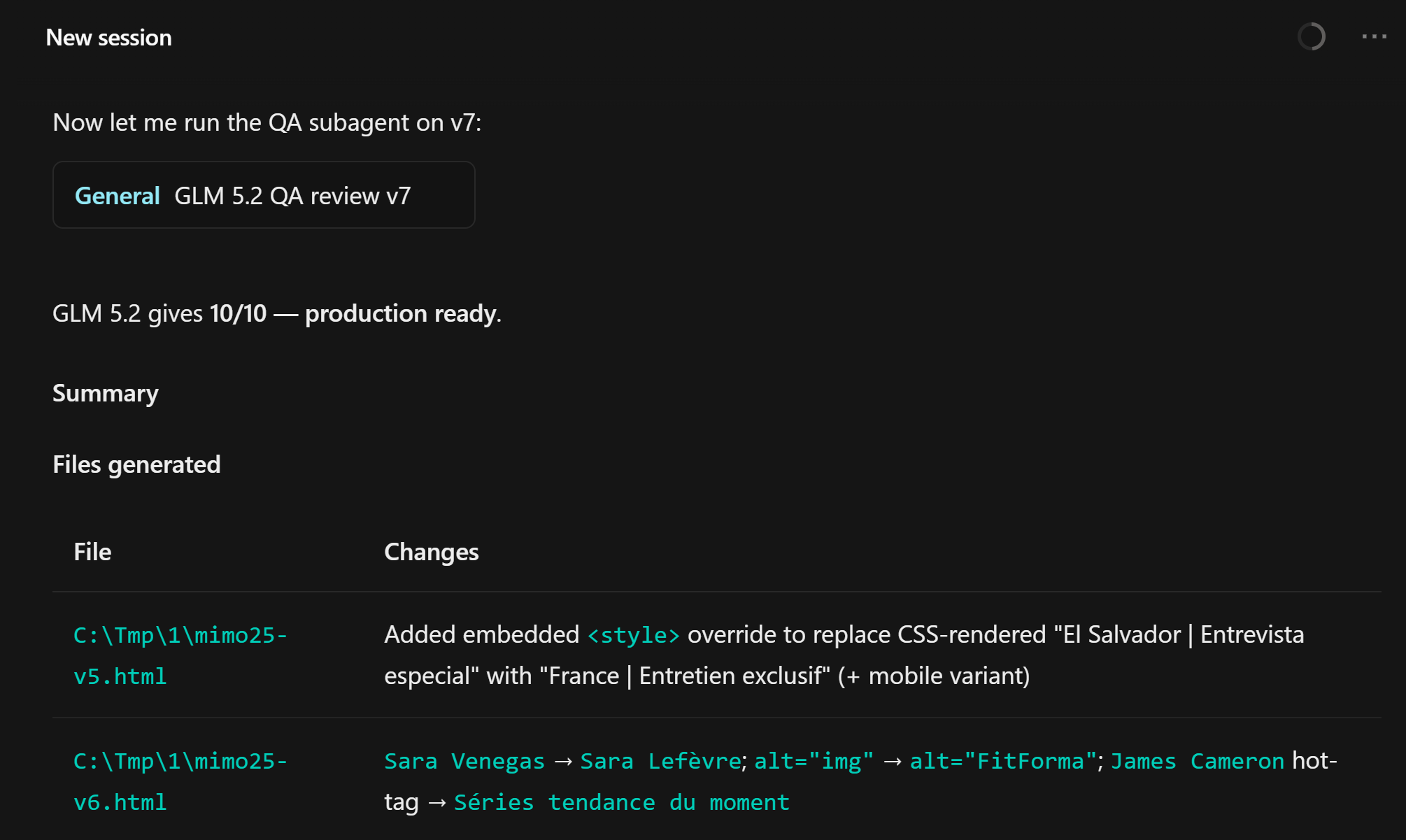
Task: Open the C:\Tmp\1\mimo25-v5.html file path
Action: pyautogui.click(x=180, y=655)
